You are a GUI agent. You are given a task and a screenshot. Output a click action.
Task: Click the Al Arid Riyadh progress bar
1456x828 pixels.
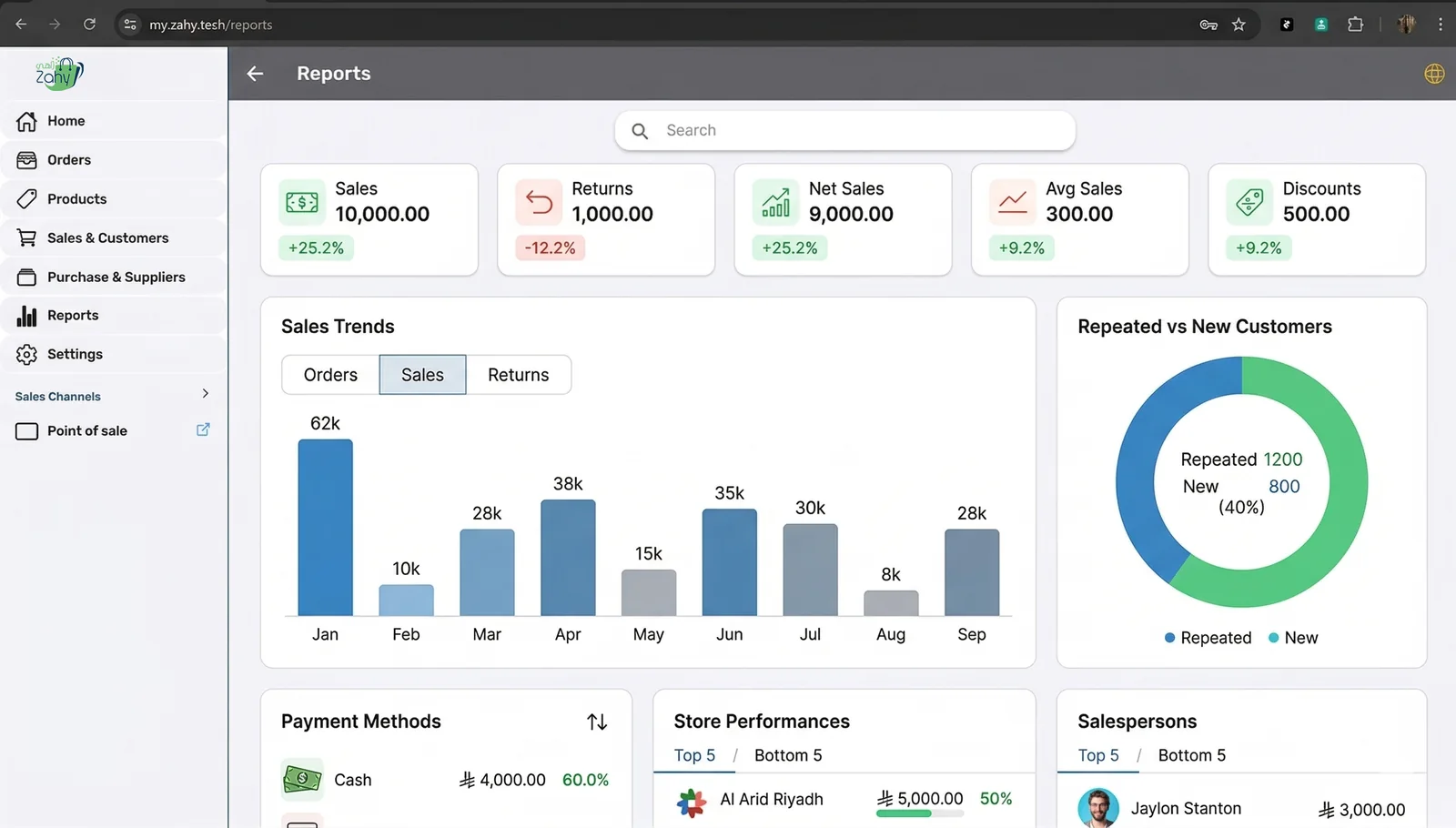(x=919, y=813)
